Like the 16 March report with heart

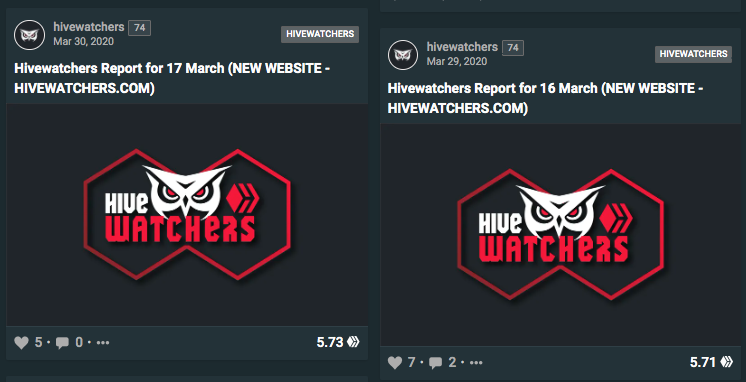click(395, 362)
